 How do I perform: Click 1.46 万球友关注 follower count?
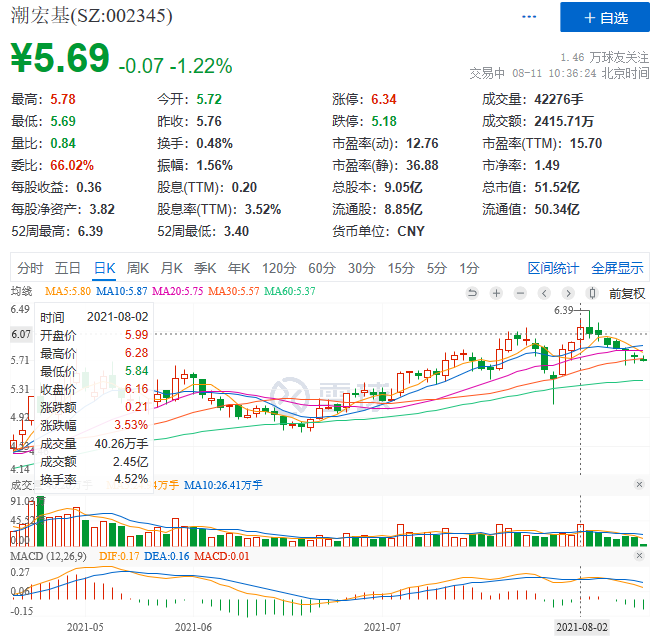point(605,57)
